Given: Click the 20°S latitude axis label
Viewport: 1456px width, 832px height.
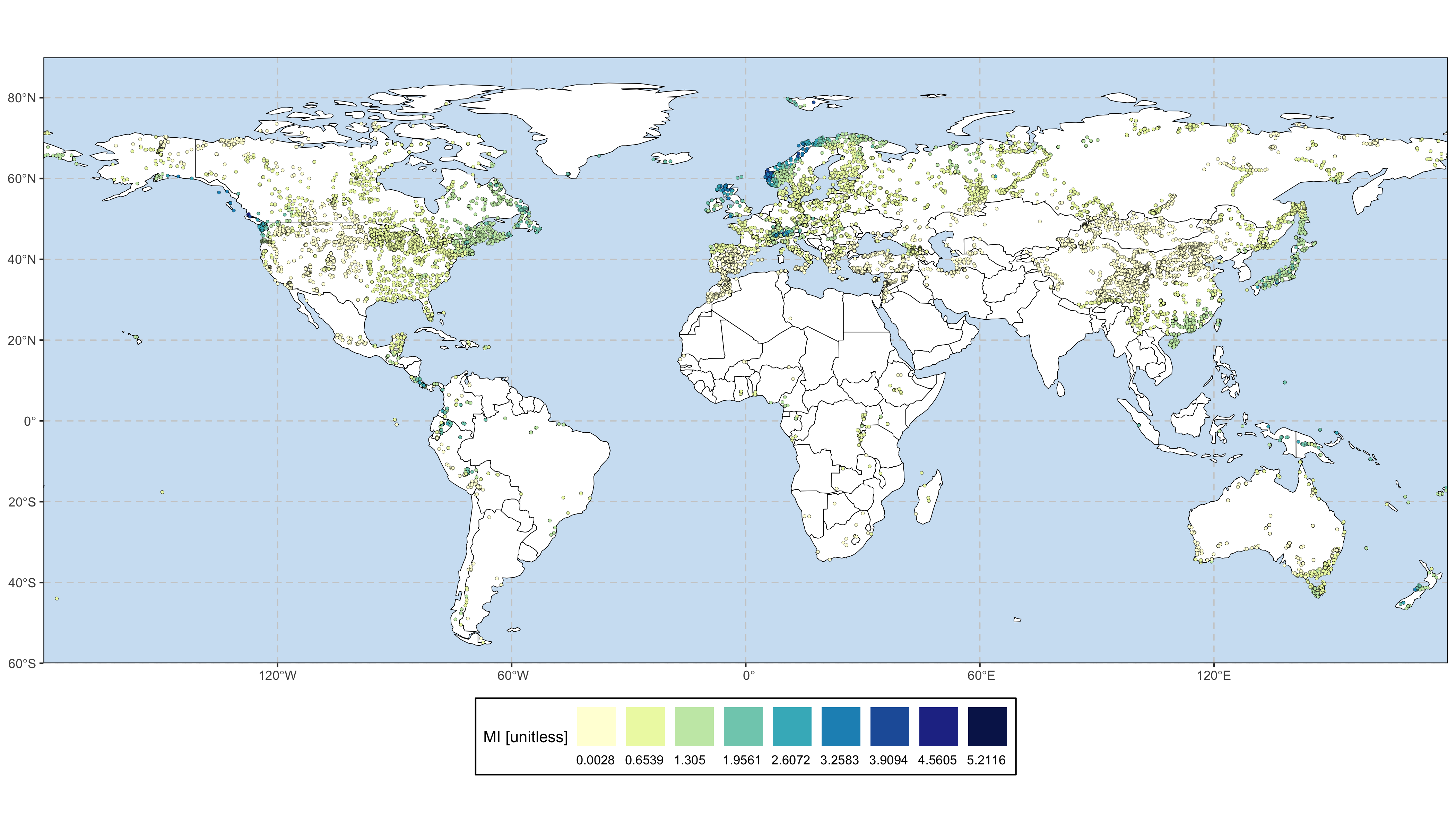Looking at the screenshot, I should coord(22,502).
